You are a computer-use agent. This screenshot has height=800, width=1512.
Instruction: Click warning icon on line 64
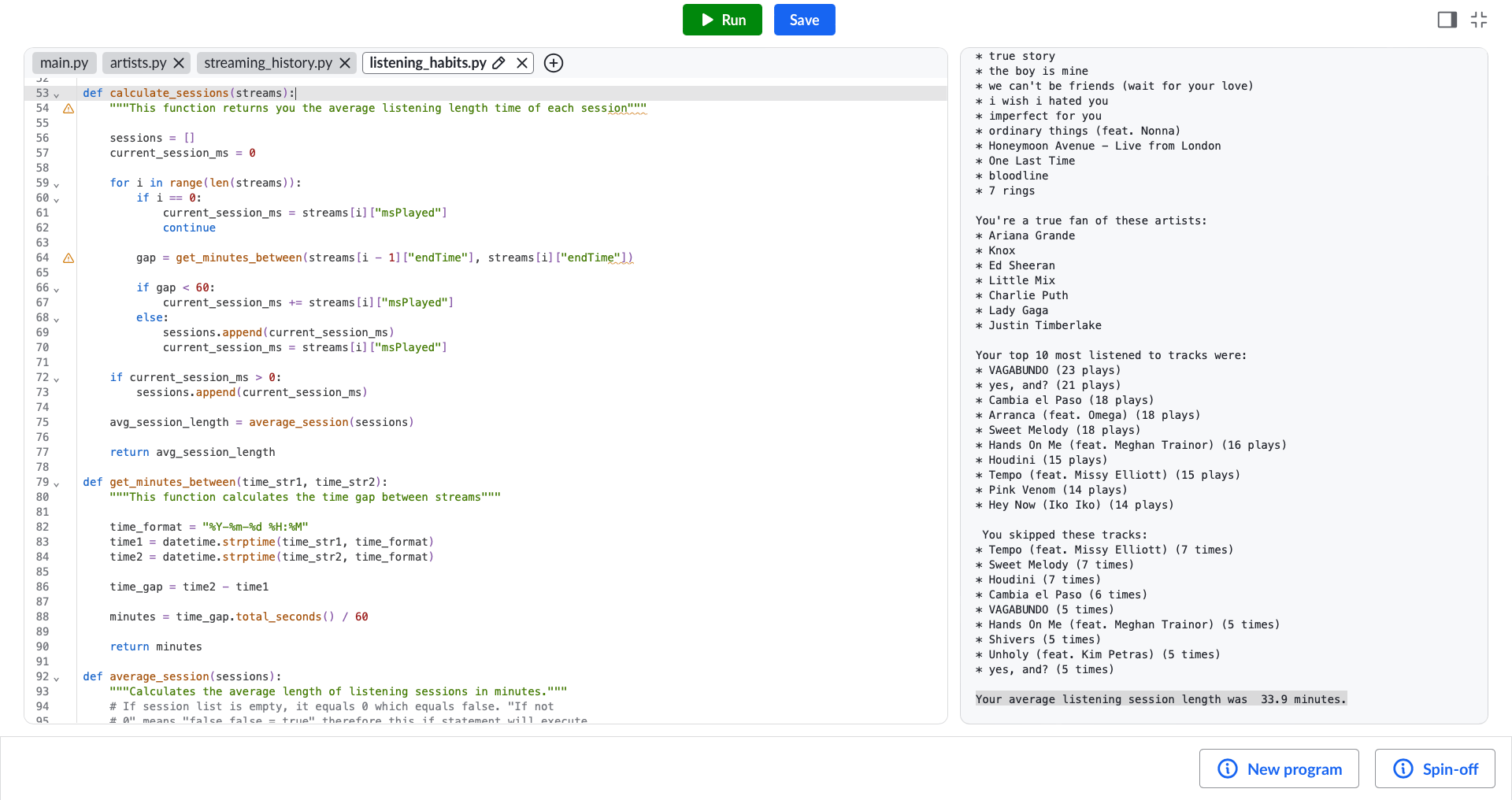point(69,258)
